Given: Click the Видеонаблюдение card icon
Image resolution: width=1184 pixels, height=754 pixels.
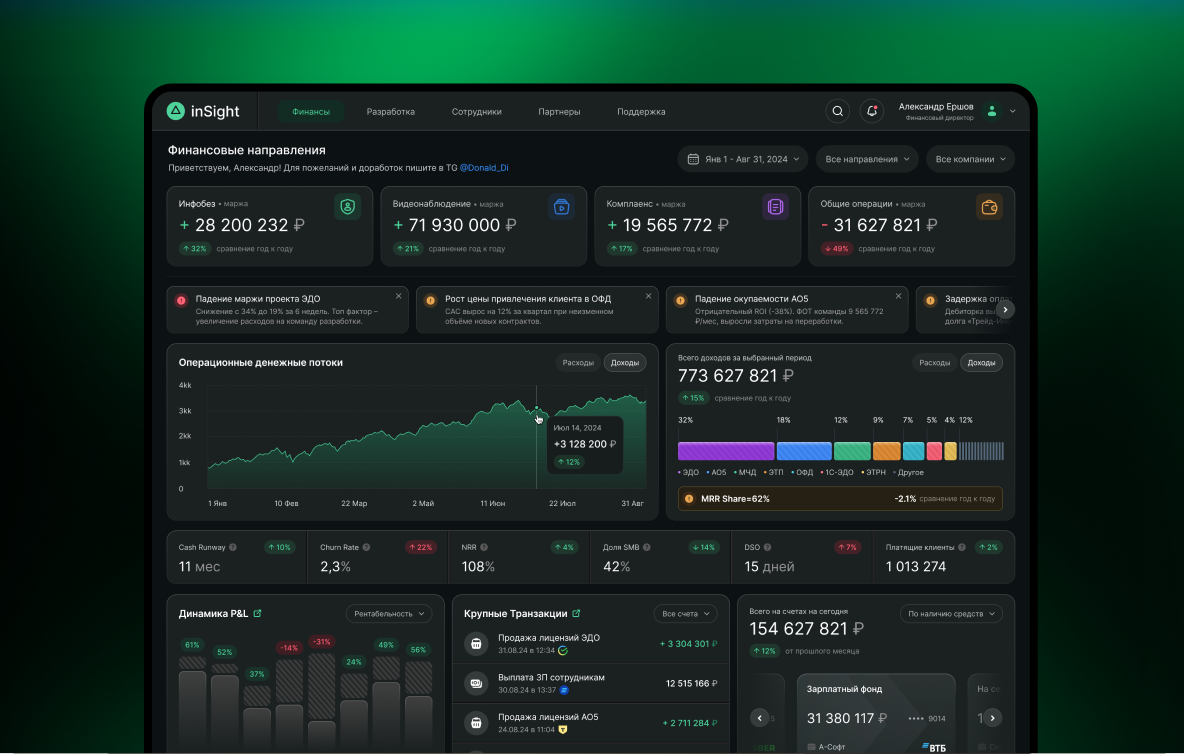Looking at the screenshot, I should tap(561, 207).
